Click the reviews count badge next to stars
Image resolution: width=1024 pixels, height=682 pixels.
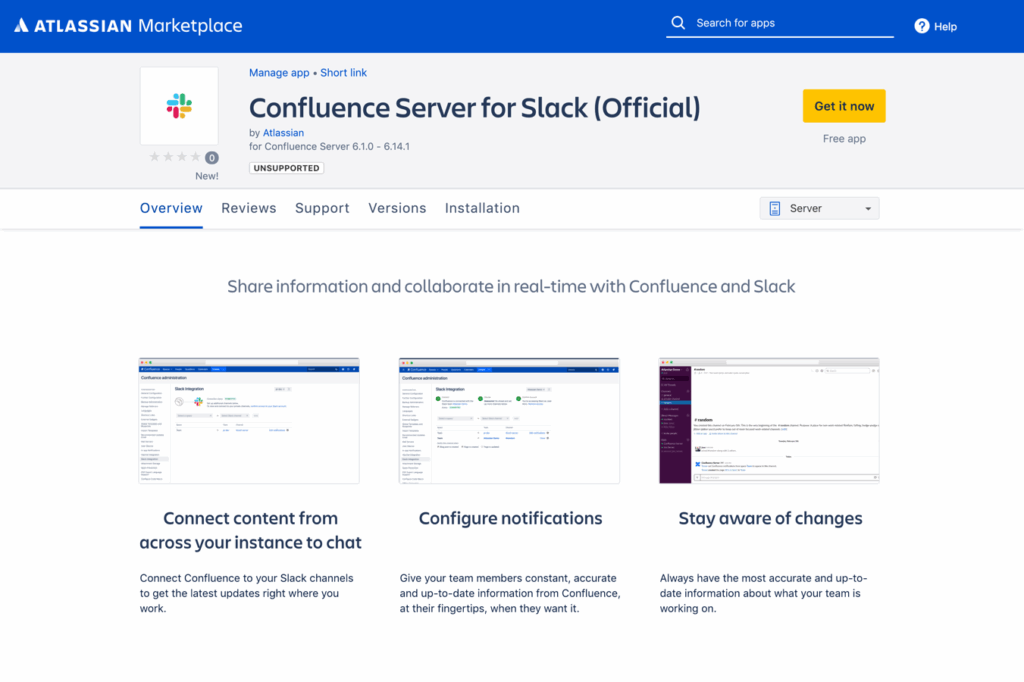(210, 157)
